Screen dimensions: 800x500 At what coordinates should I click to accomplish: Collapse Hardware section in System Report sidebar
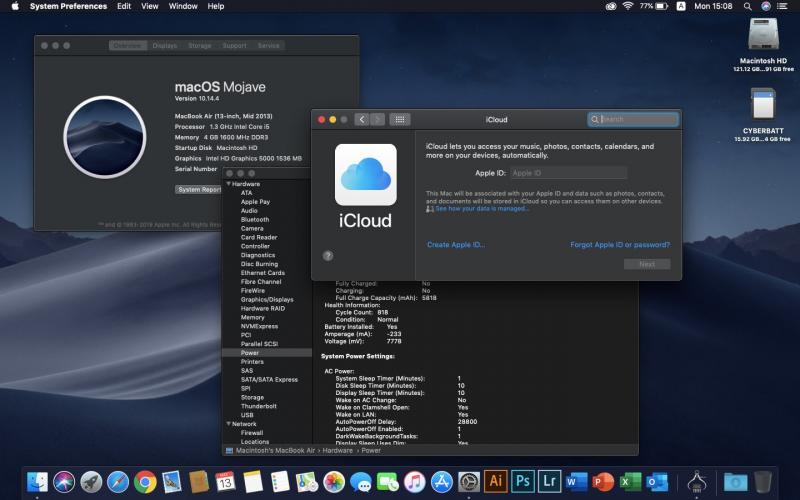(229, 184)
